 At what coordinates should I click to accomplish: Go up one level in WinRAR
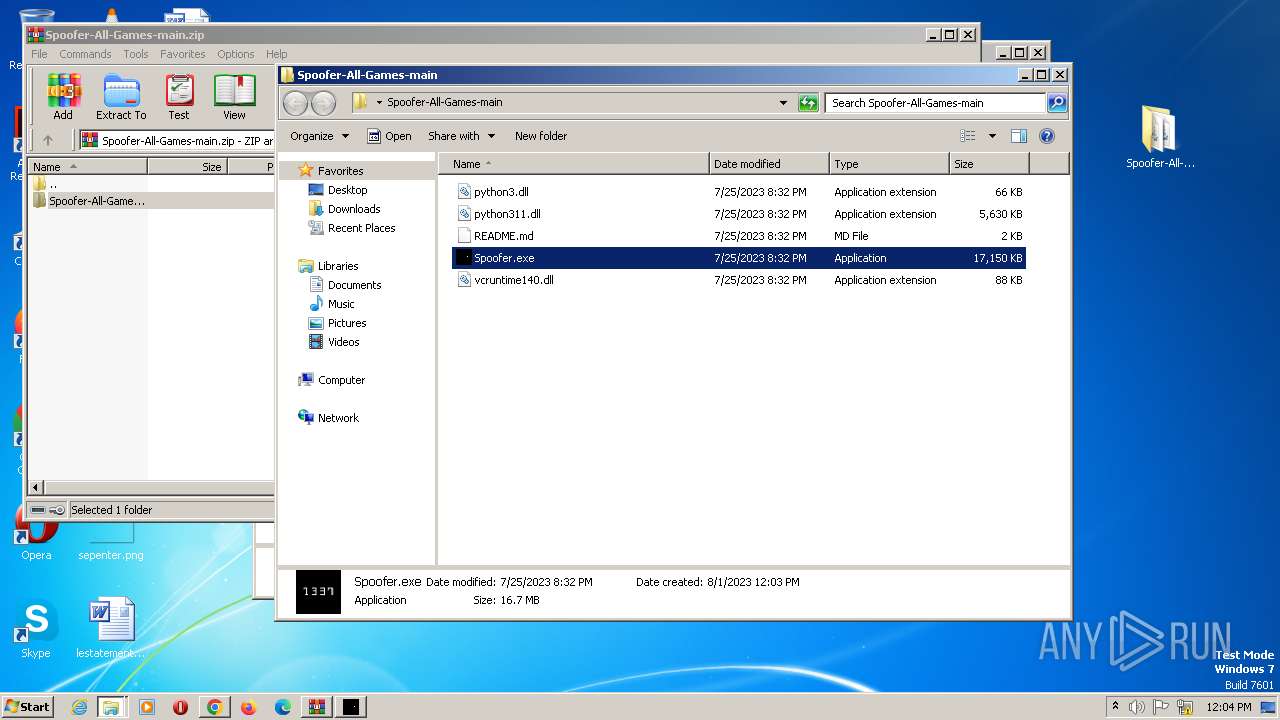[47, 140]
